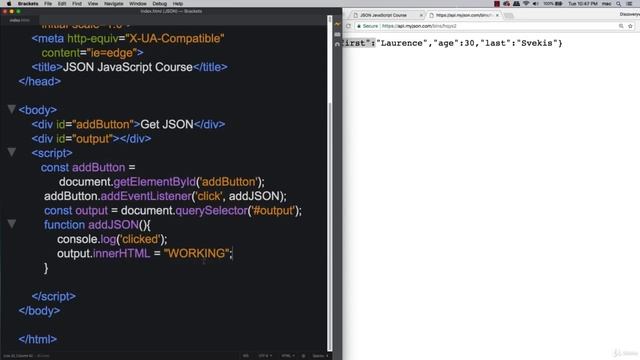Collapse the body tag fold triangle

point(11,109)
